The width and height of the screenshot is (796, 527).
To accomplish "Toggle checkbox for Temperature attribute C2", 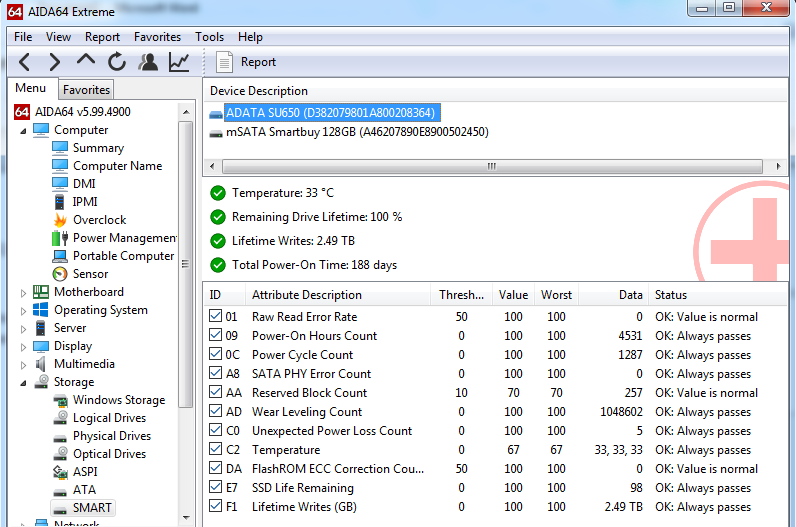I will (x=215, y=450).
